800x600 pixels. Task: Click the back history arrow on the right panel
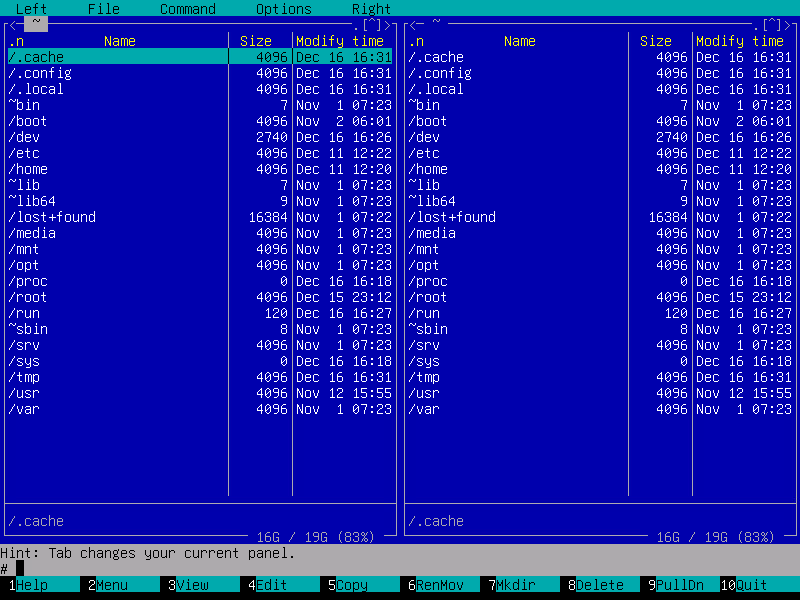click(414, 23)
